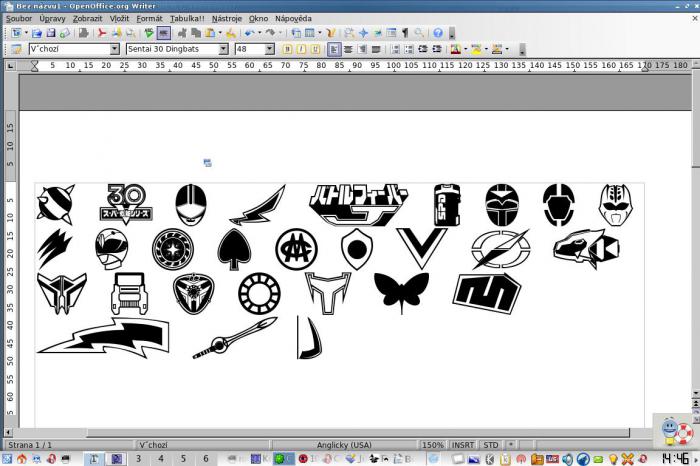Toggle Nonprinting Characters pilcrow icon
The height and width of the screenshot is (466, 700).
405,33
